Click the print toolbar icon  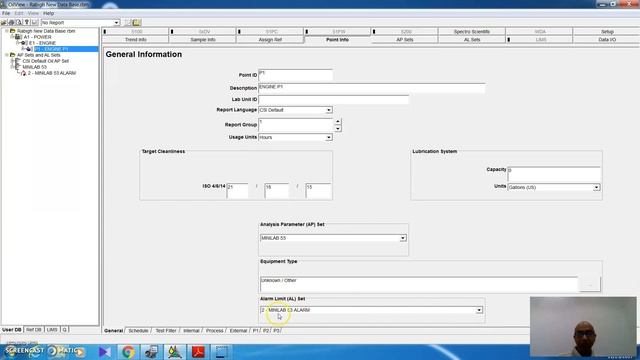tap(11, 23)
